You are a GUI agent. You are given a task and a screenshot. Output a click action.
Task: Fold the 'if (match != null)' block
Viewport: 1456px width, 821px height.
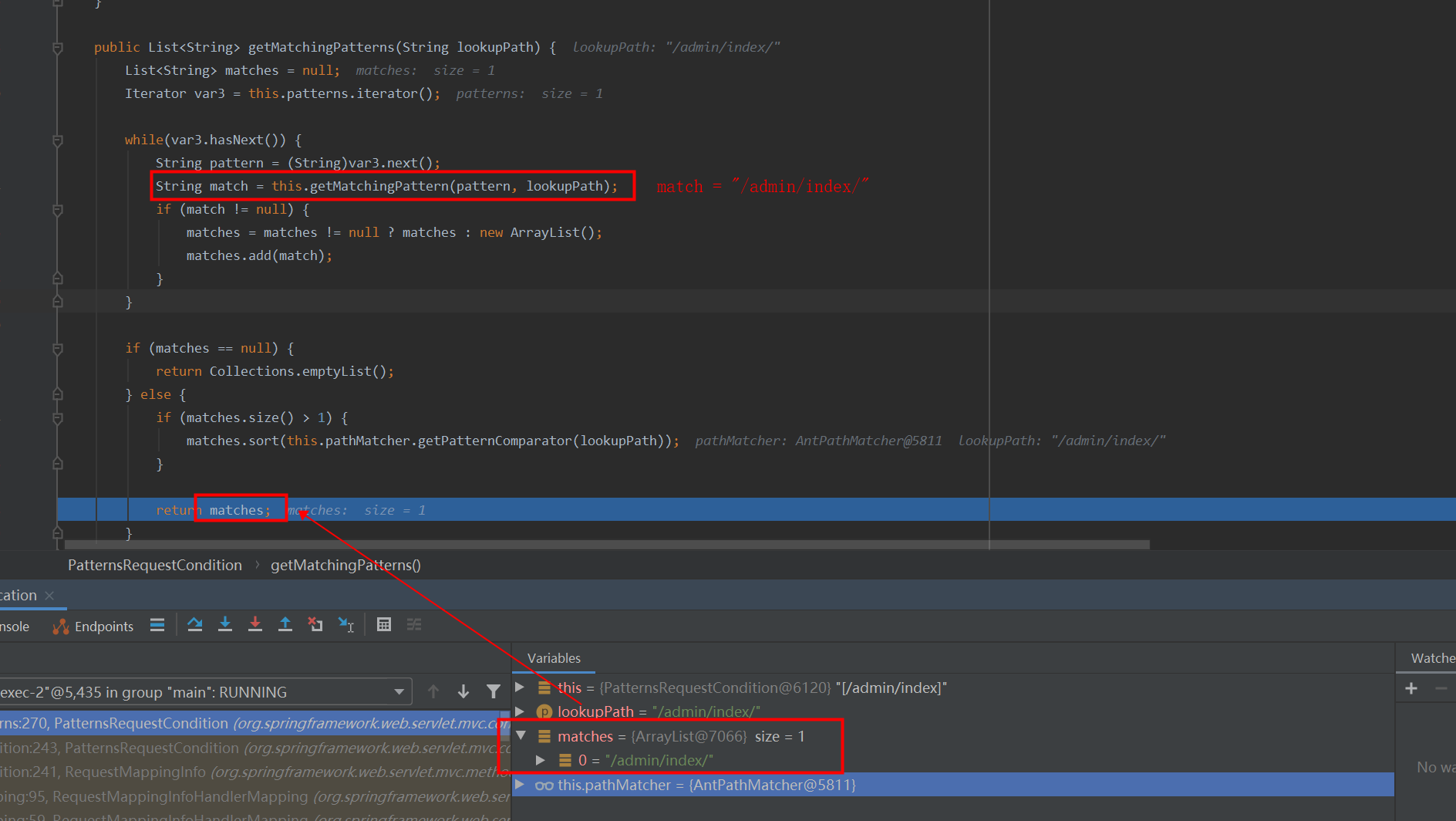58,210
